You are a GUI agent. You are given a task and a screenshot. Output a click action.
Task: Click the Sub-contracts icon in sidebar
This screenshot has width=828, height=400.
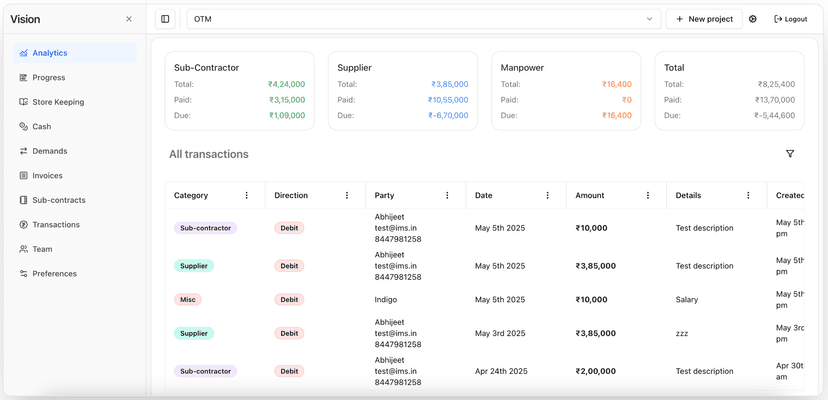tap(23, 200)
